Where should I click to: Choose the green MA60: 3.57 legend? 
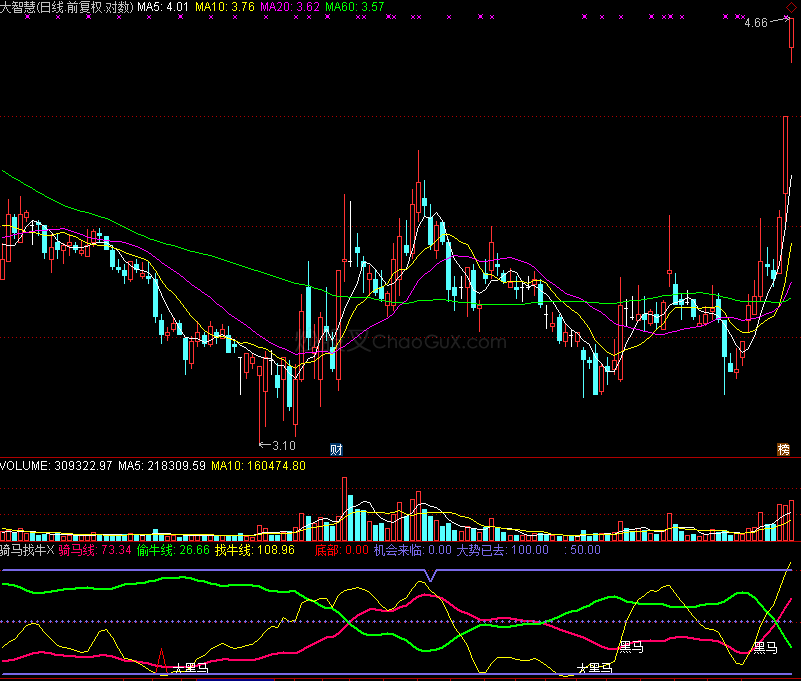point(355,7)
